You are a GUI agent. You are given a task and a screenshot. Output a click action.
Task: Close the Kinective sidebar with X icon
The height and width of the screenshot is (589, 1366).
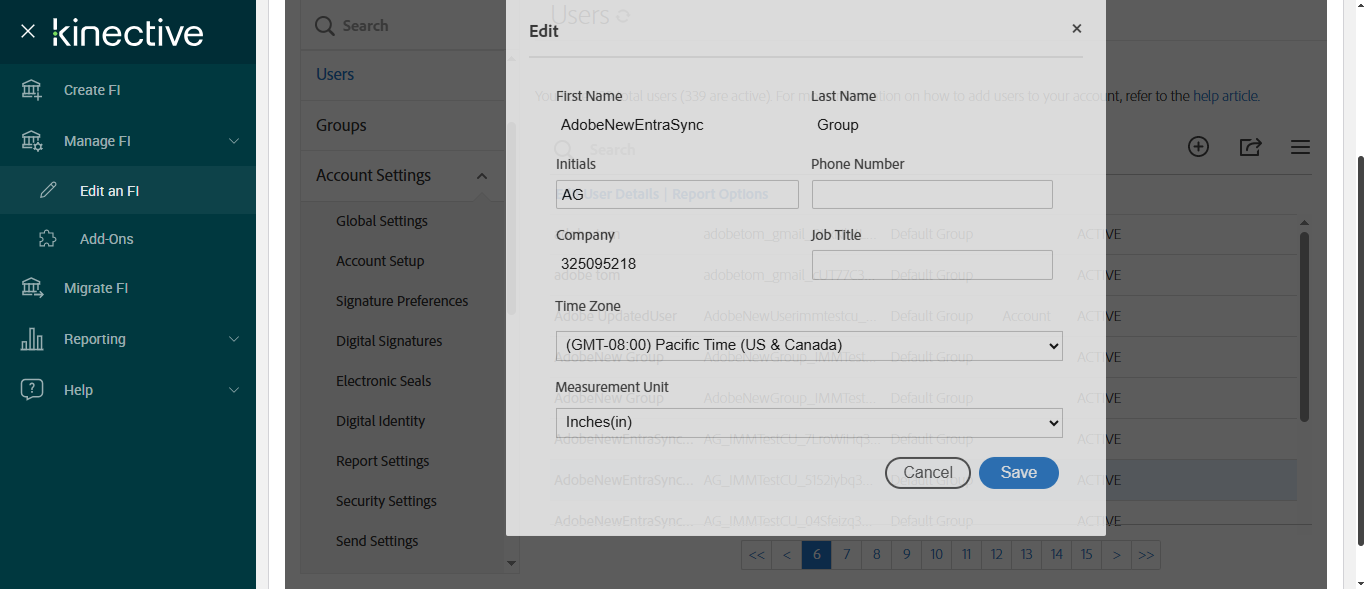click(x=28, y=32)
